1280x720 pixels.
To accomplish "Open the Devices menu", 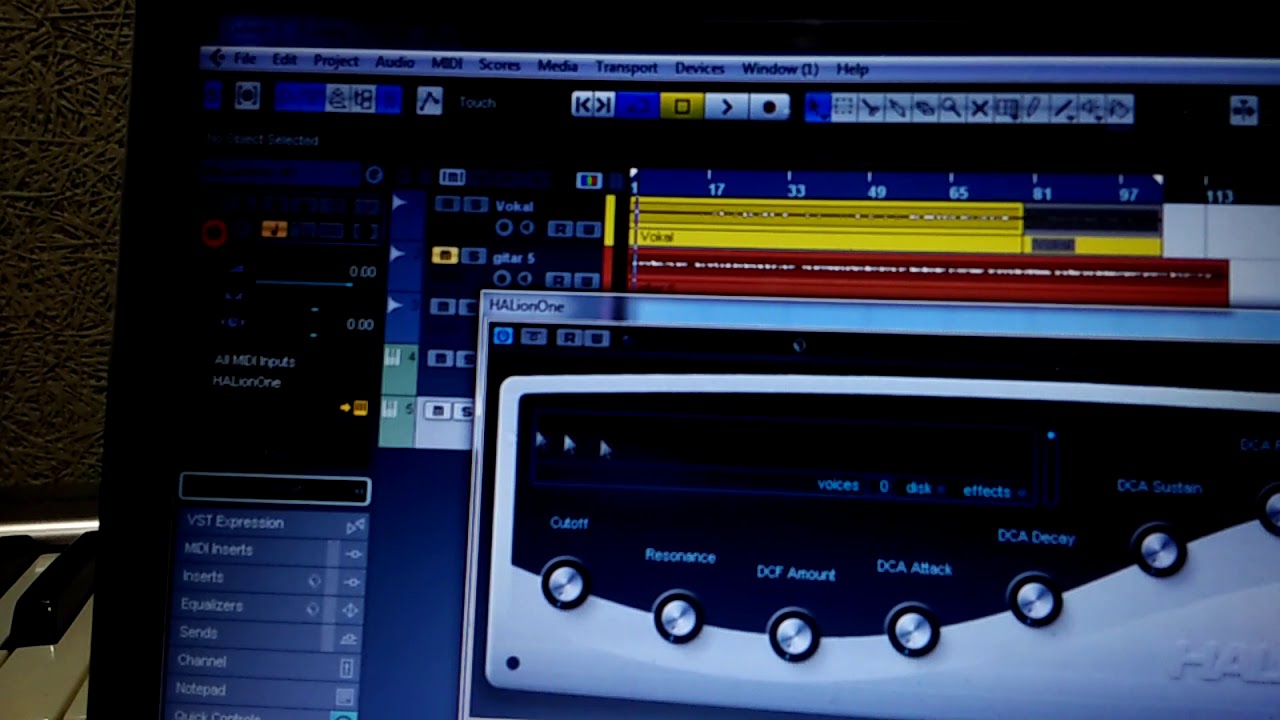I will 699,68.
